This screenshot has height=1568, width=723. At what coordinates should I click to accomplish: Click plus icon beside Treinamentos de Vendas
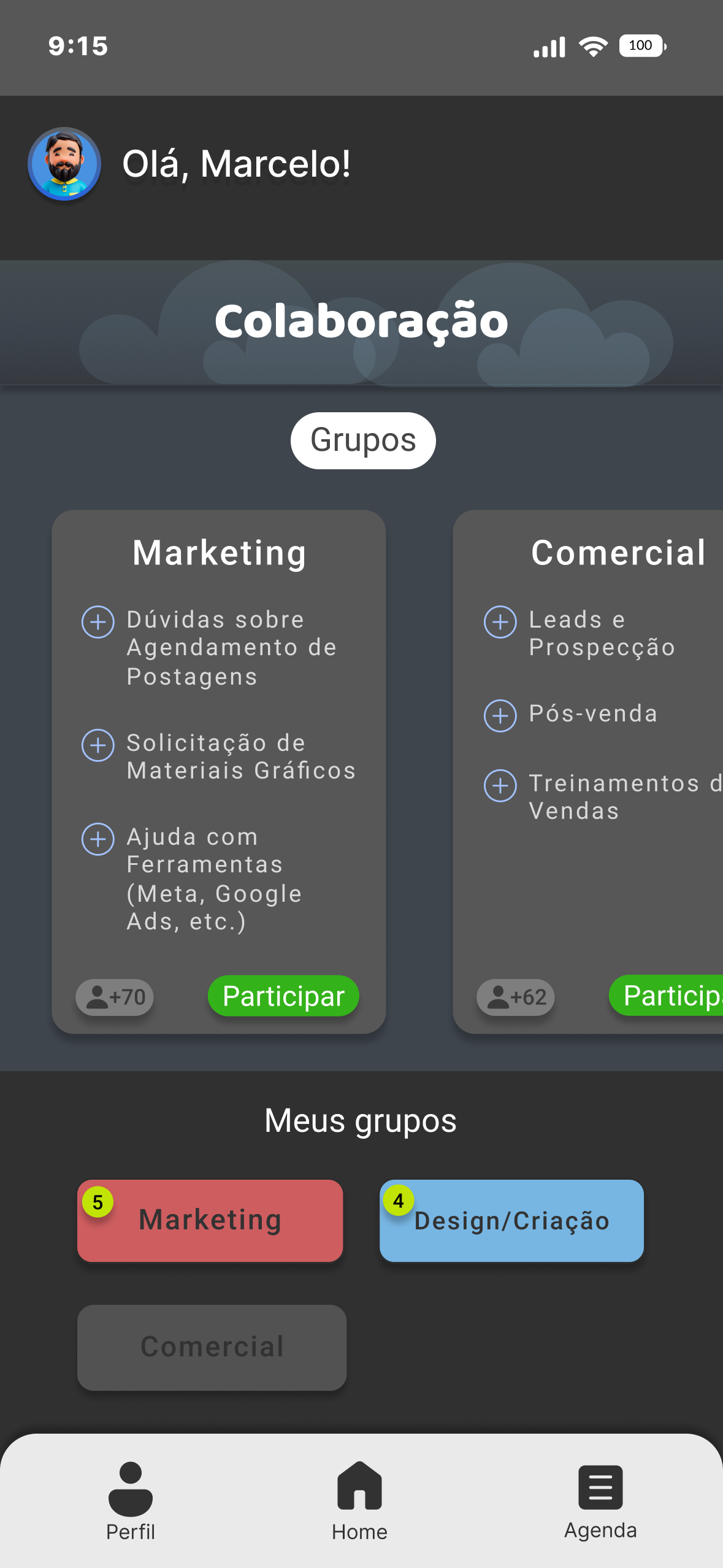500,785
